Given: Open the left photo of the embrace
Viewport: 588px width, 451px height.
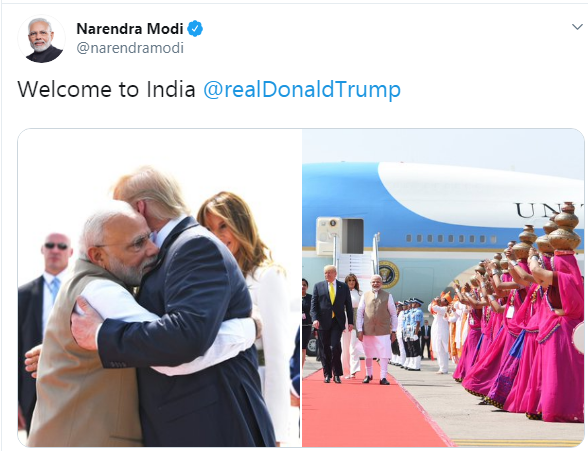Looking at the screenshot, I should (159, 288).
